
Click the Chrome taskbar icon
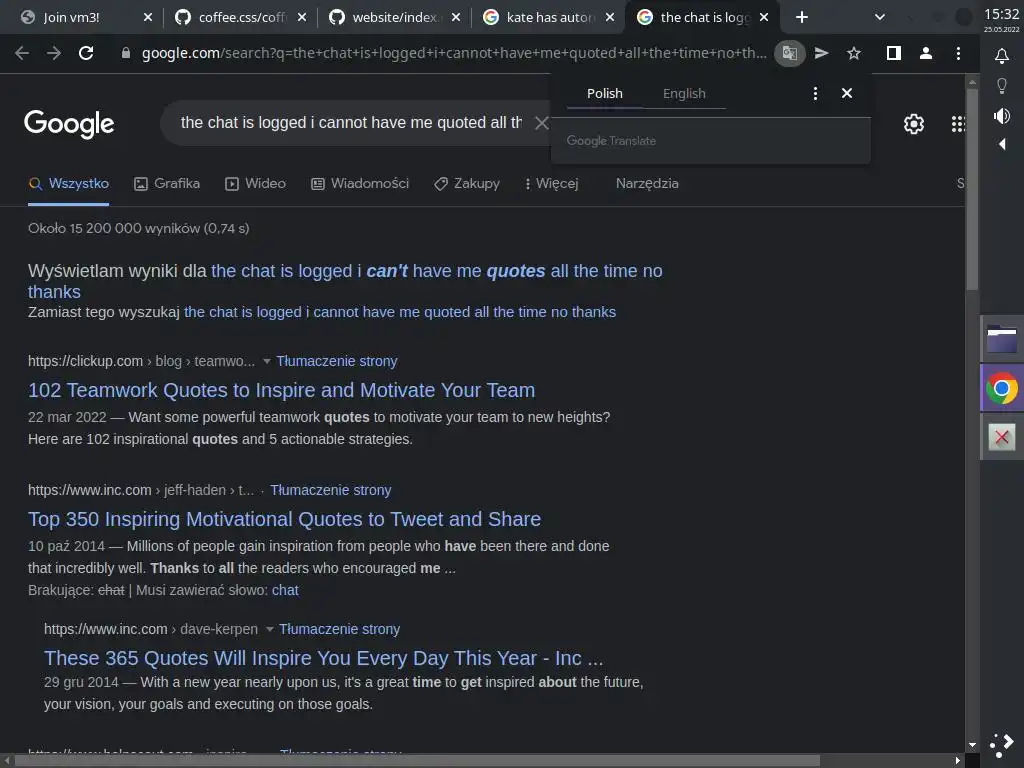[1002, 389]
